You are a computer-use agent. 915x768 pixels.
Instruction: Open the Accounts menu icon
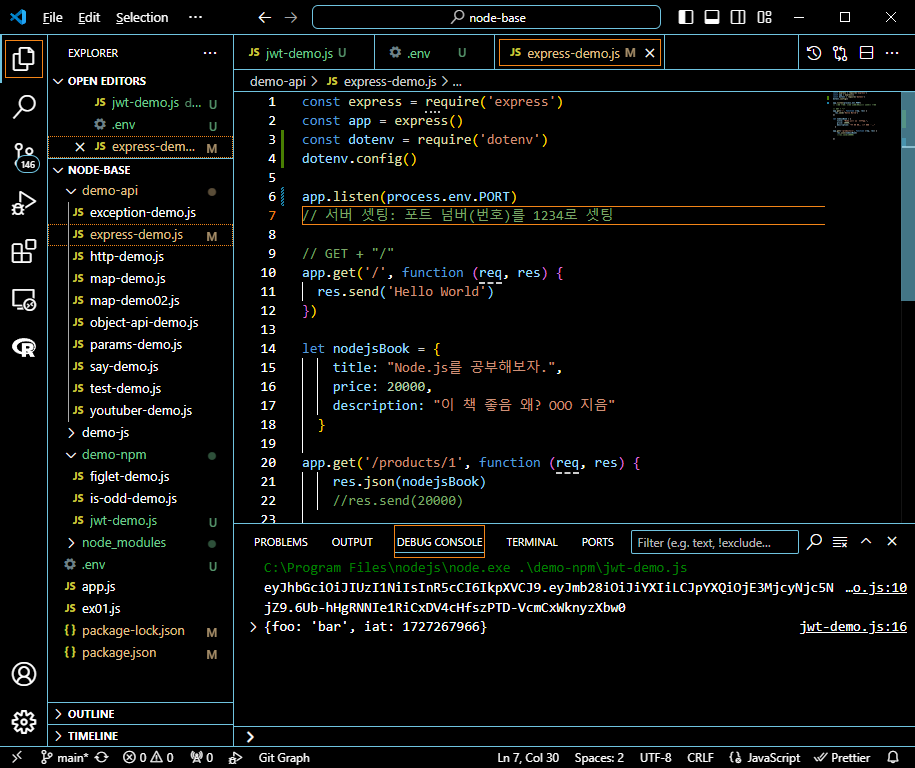click(x=24, y=674)
